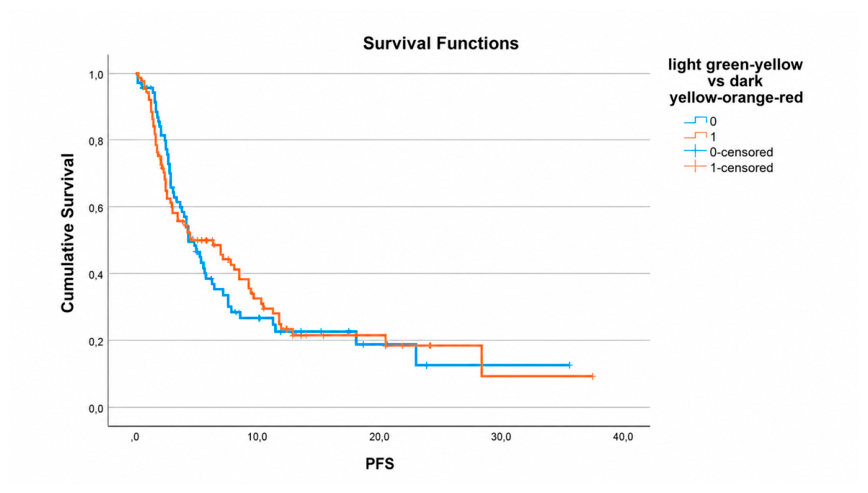The image size is (868, 493).
Task: Click the blue group 0 legend line icon
Action: pos(695,120)
